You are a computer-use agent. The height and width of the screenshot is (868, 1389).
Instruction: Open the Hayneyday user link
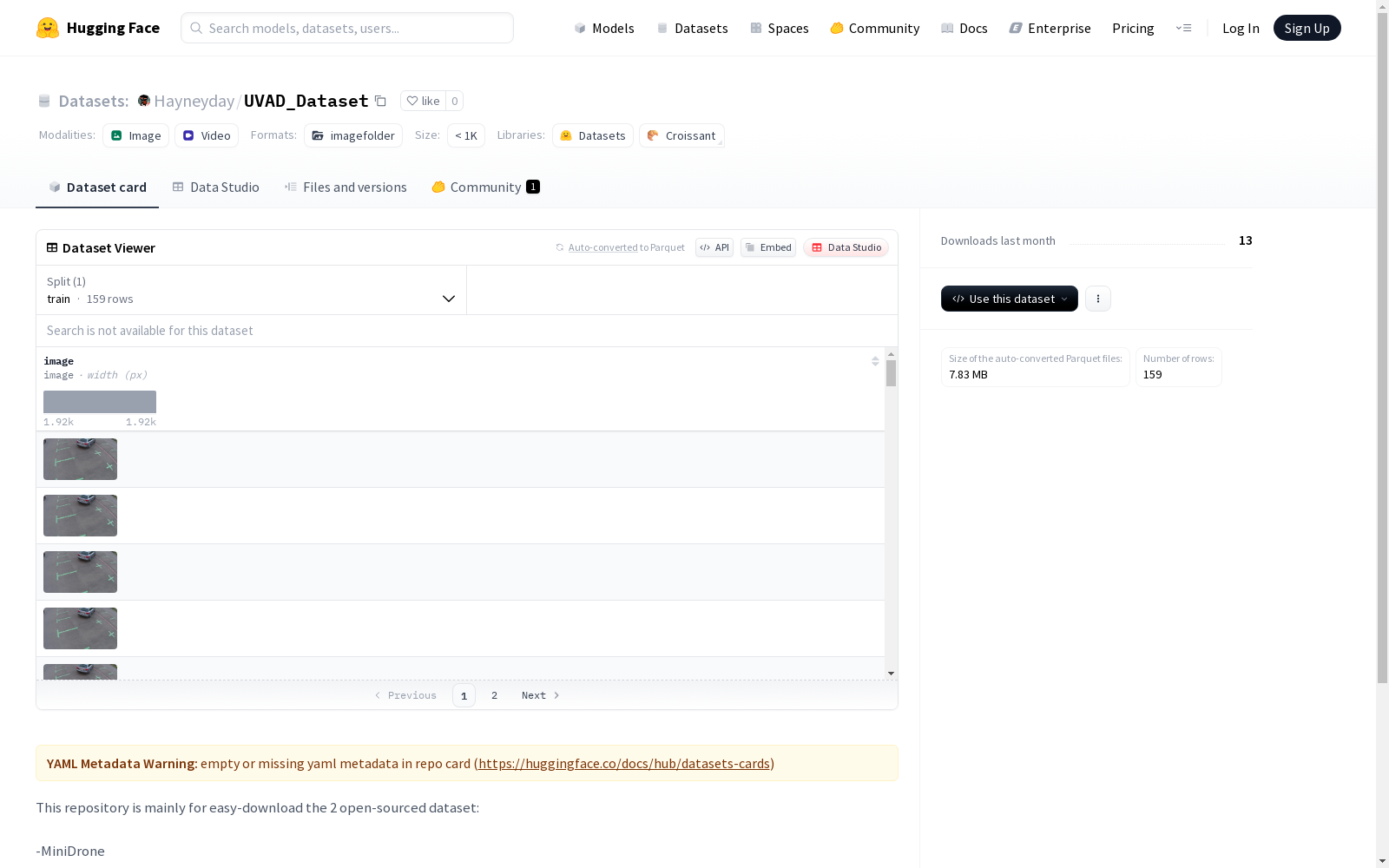tap(194, 101)
